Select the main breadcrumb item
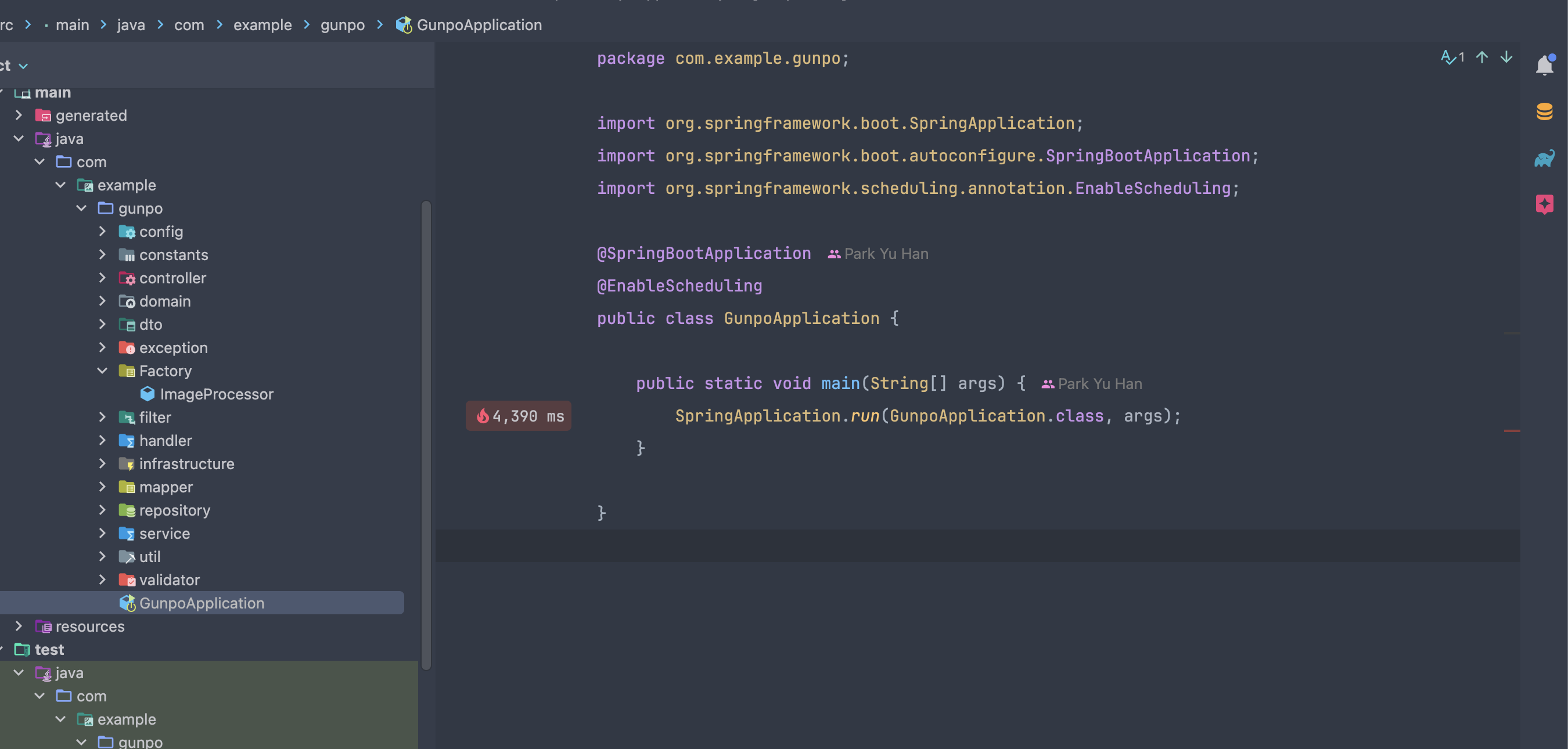1568x749 pixels. (73, 25)
